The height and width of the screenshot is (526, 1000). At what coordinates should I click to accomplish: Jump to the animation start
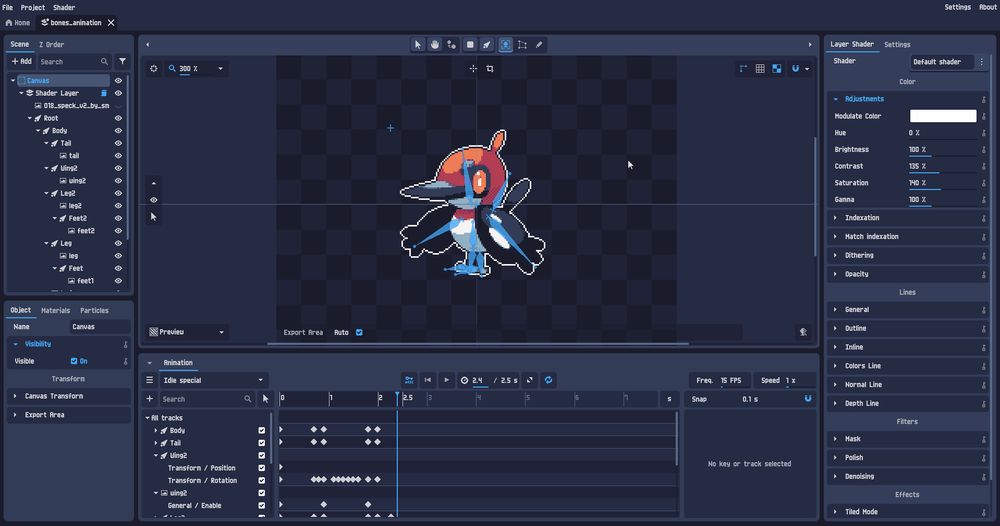[428, 380]
